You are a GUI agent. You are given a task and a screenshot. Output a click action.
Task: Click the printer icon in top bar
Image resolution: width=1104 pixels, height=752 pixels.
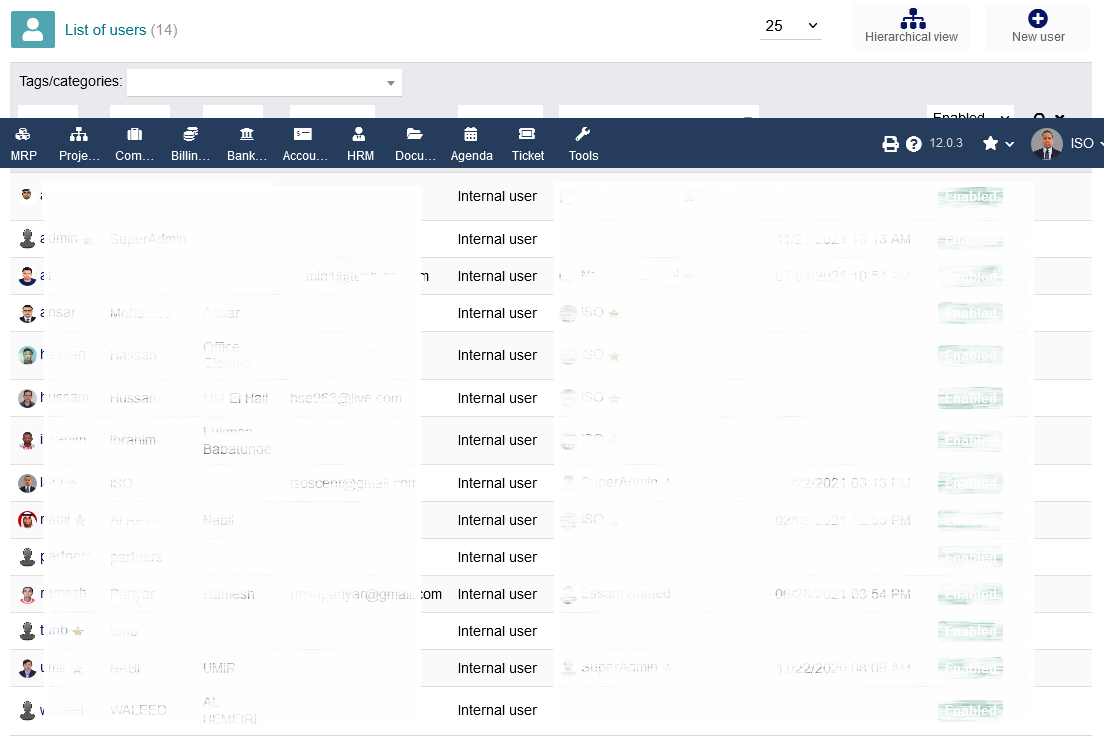point(890,144)
